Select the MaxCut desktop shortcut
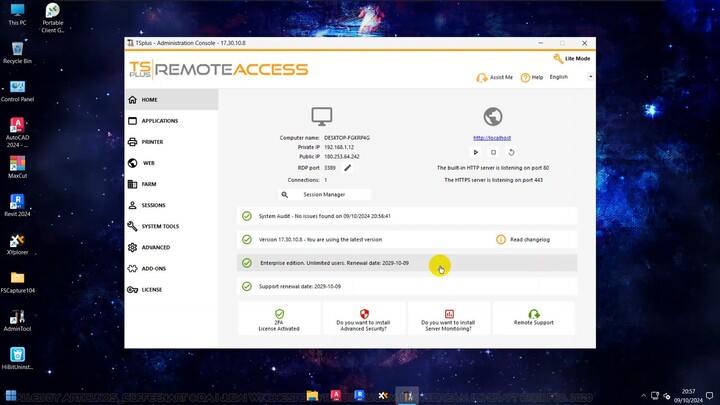720x405 pixels. pos(17,168)
